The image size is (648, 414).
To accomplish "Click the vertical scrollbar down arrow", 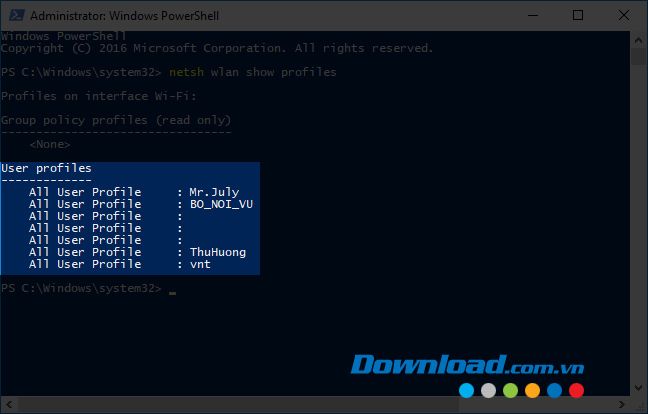I will coord(638,388).
